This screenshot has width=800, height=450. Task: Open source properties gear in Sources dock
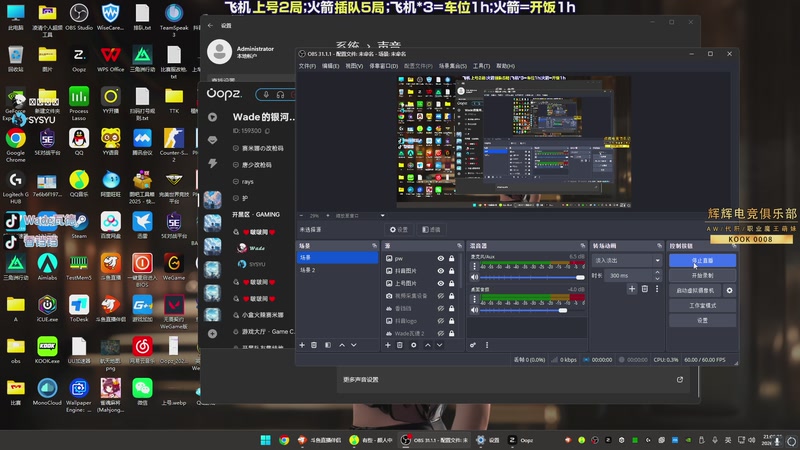[x=414, y=345]
